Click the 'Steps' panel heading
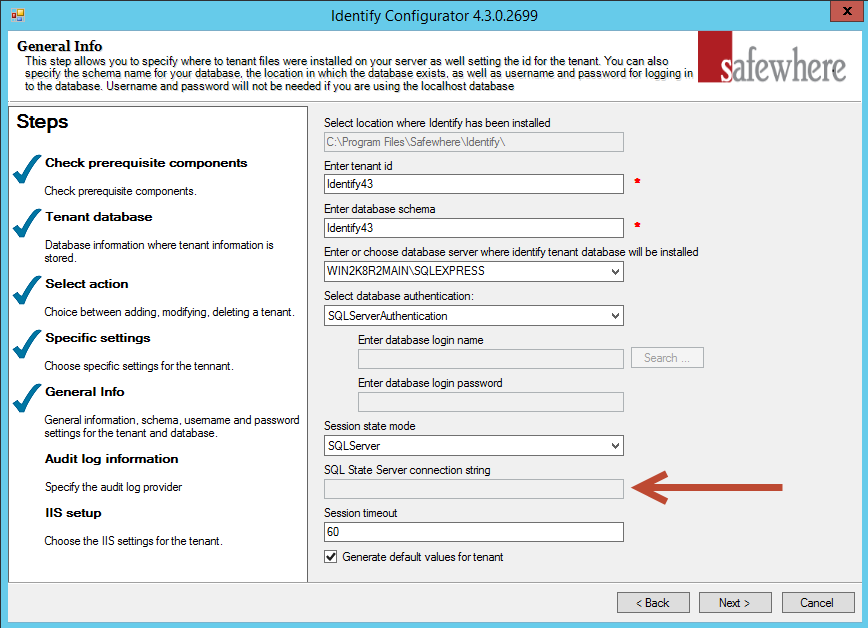 (x=42, y=121)
